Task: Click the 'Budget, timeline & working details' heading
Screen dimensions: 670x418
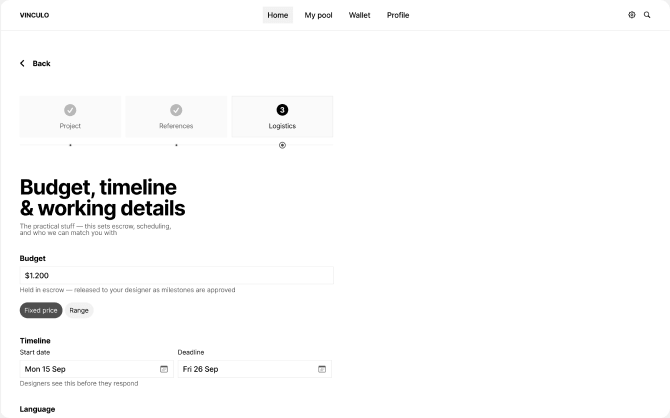Action: 103,198
